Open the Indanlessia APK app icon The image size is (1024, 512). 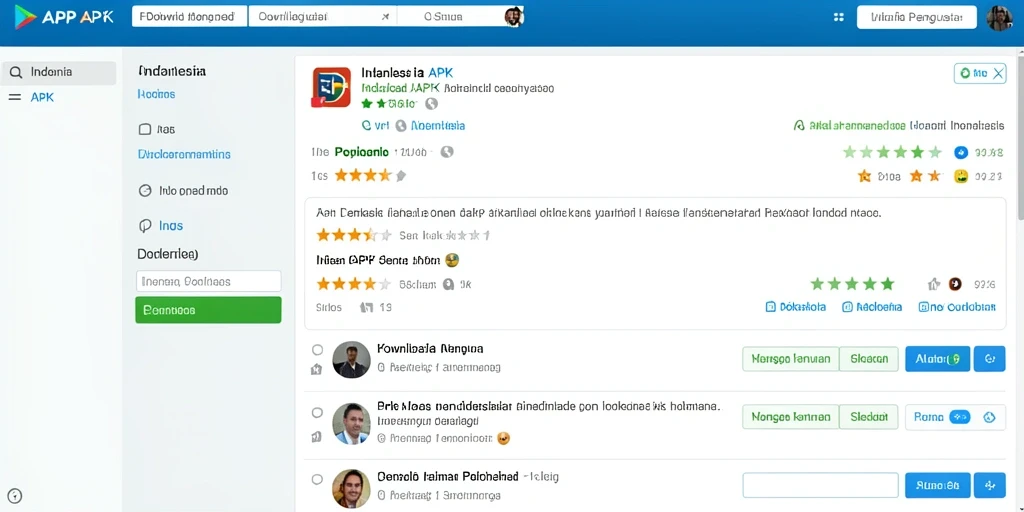[331, 87]
